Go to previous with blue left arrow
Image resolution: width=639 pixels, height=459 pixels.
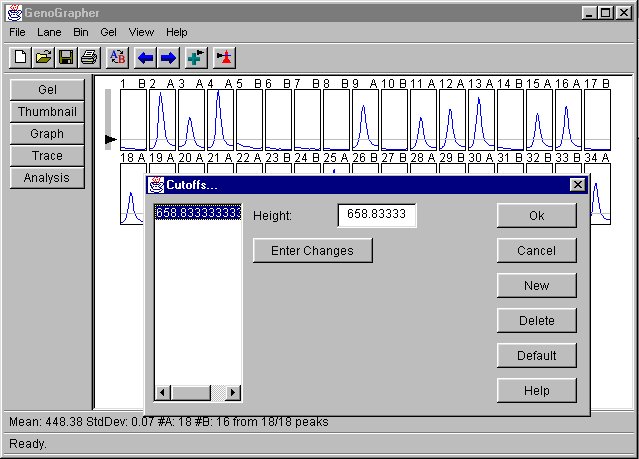tap(146, 58)
